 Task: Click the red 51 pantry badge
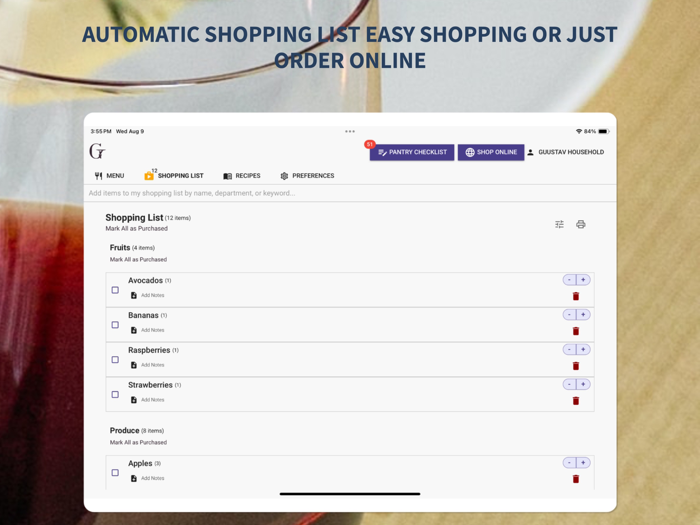pyautogui.click(x=370, y=144)
